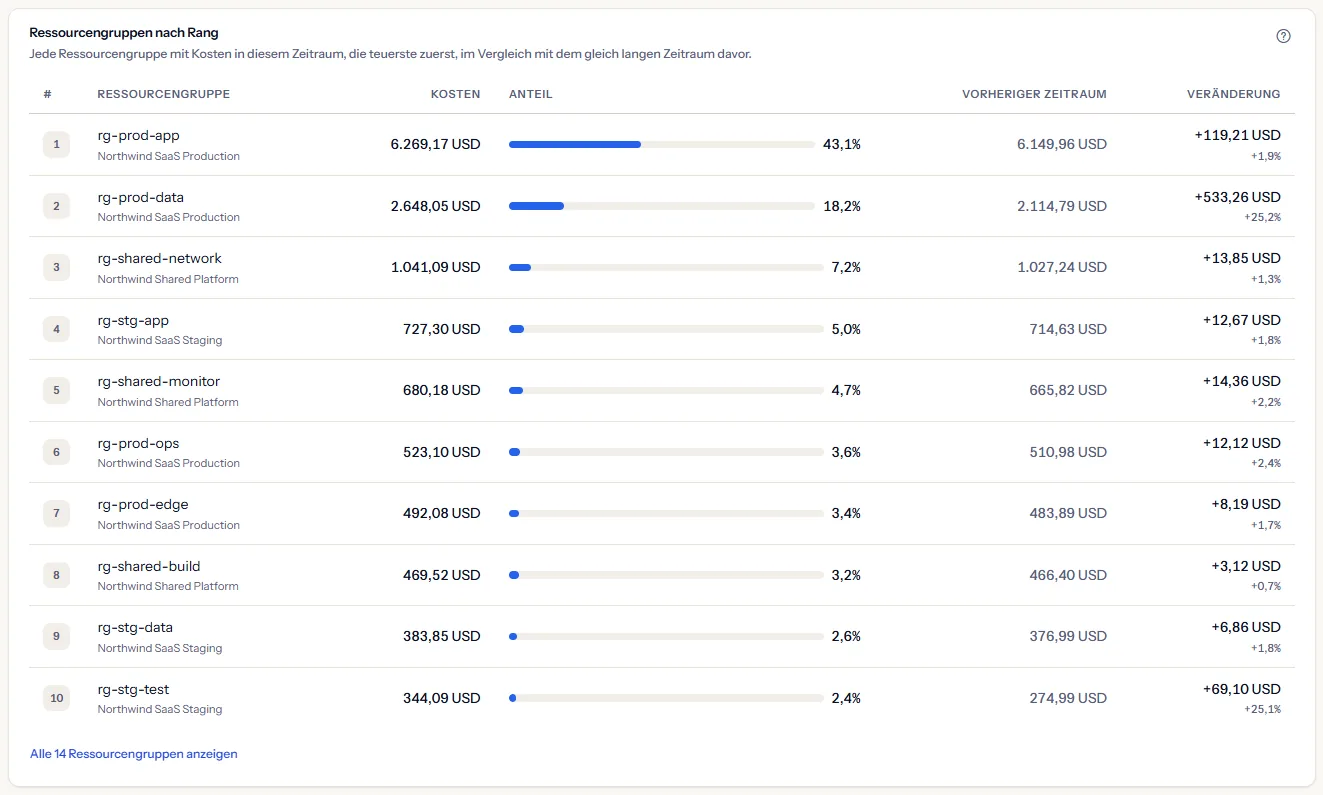The image size is (1323, 795).
Task: Select rg-prod-edge resource group name
Action: coord(143,504)
